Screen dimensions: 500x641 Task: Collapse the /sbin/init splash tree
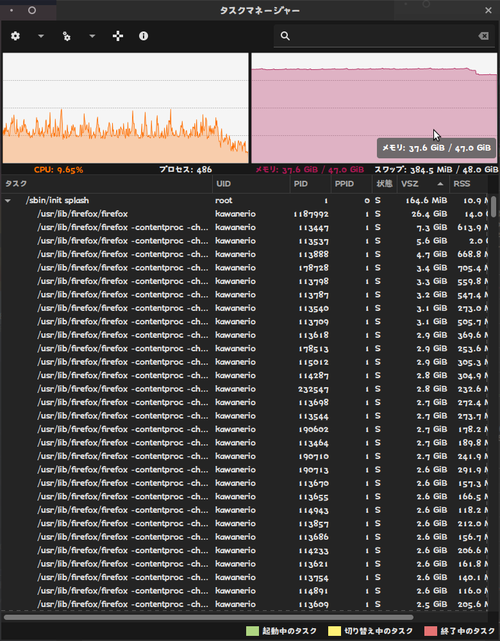pyautogui.click(x=8, y=201)
